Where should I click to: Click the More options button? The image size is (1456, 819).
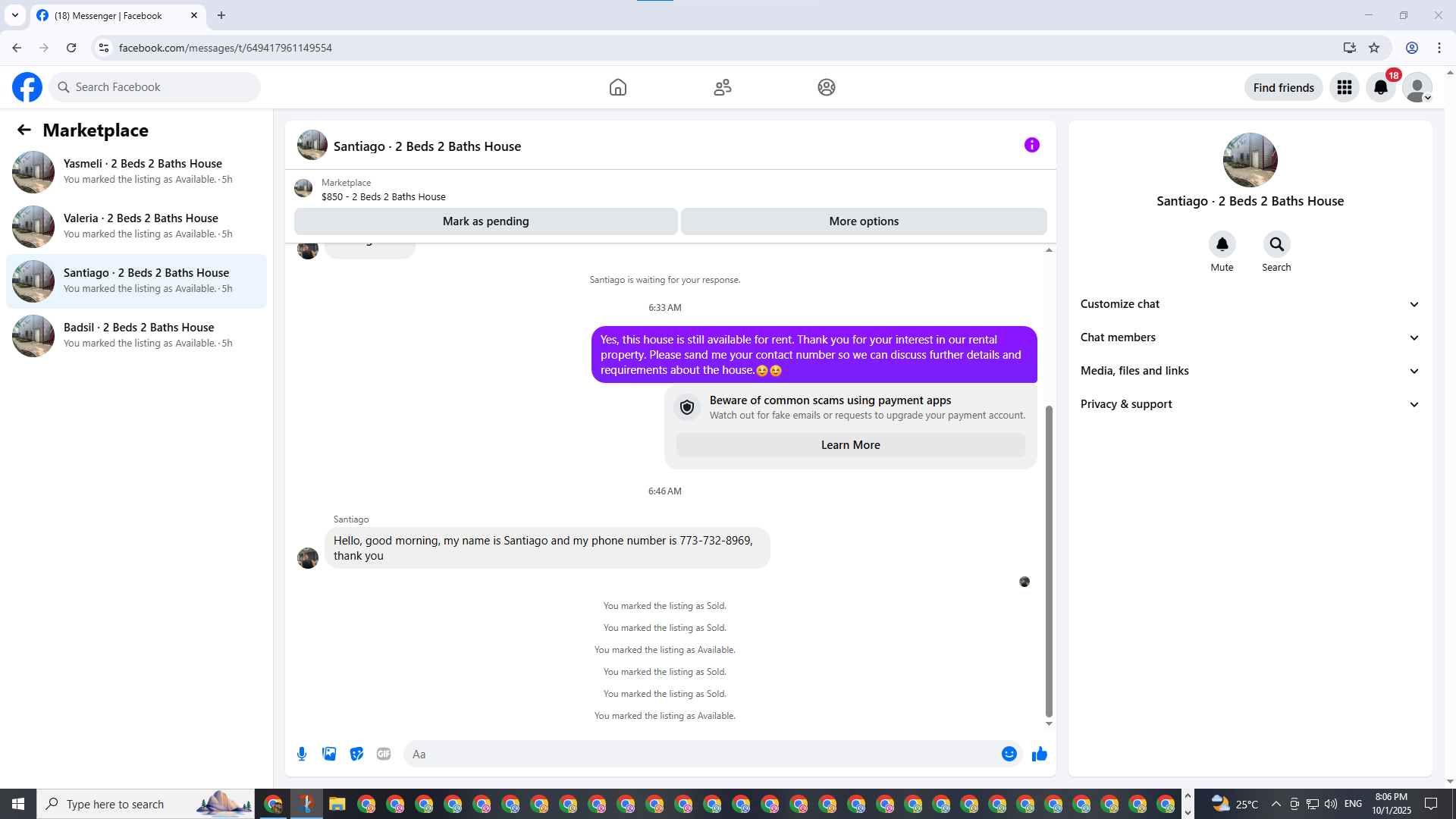[x=864, y=221]
